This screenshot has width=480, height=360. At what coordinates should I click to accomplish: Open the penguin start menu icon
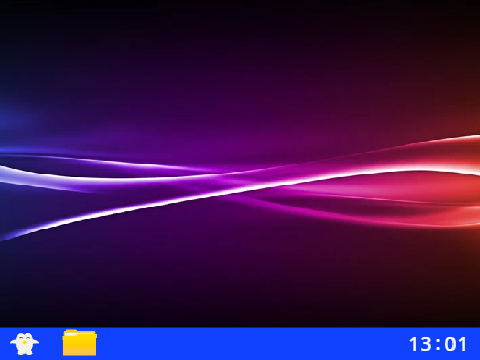[24, 344]
